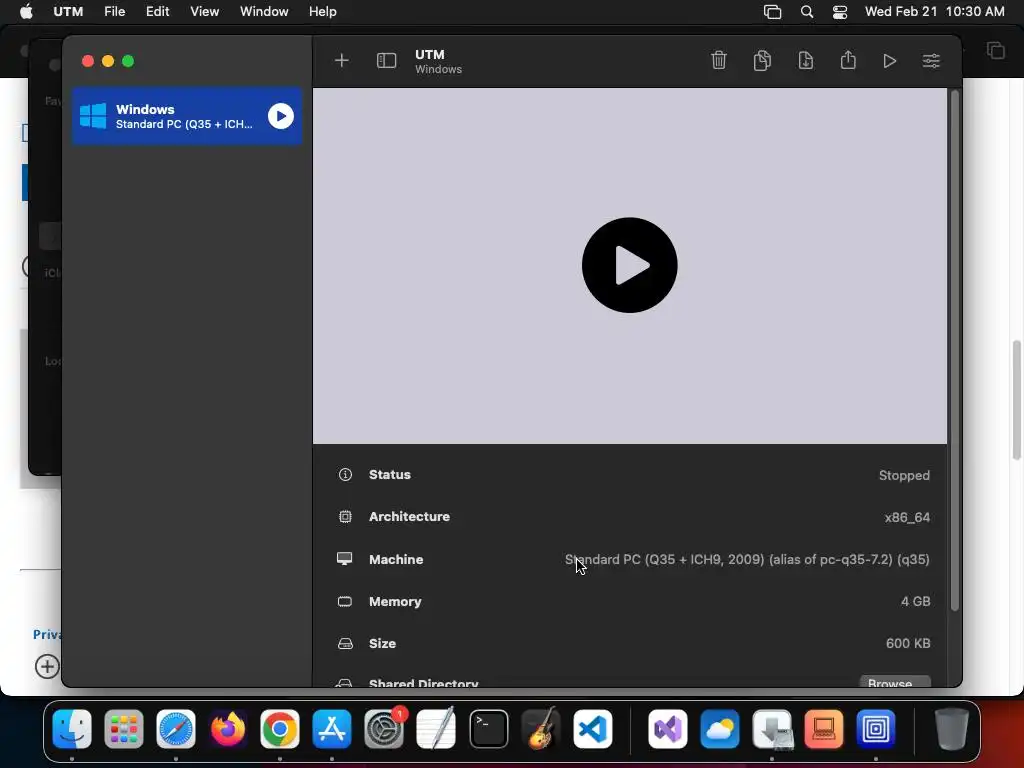The width and height of the screenshot is (1024, 768).
Task: Click the Machine description text
Action: 747,560
